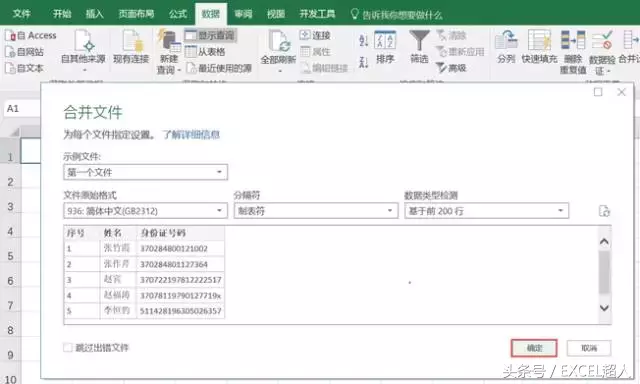Click the preview scrollbar thumb
The width and height of the screenshot is (640, 384).
click(x=604, y=273)
